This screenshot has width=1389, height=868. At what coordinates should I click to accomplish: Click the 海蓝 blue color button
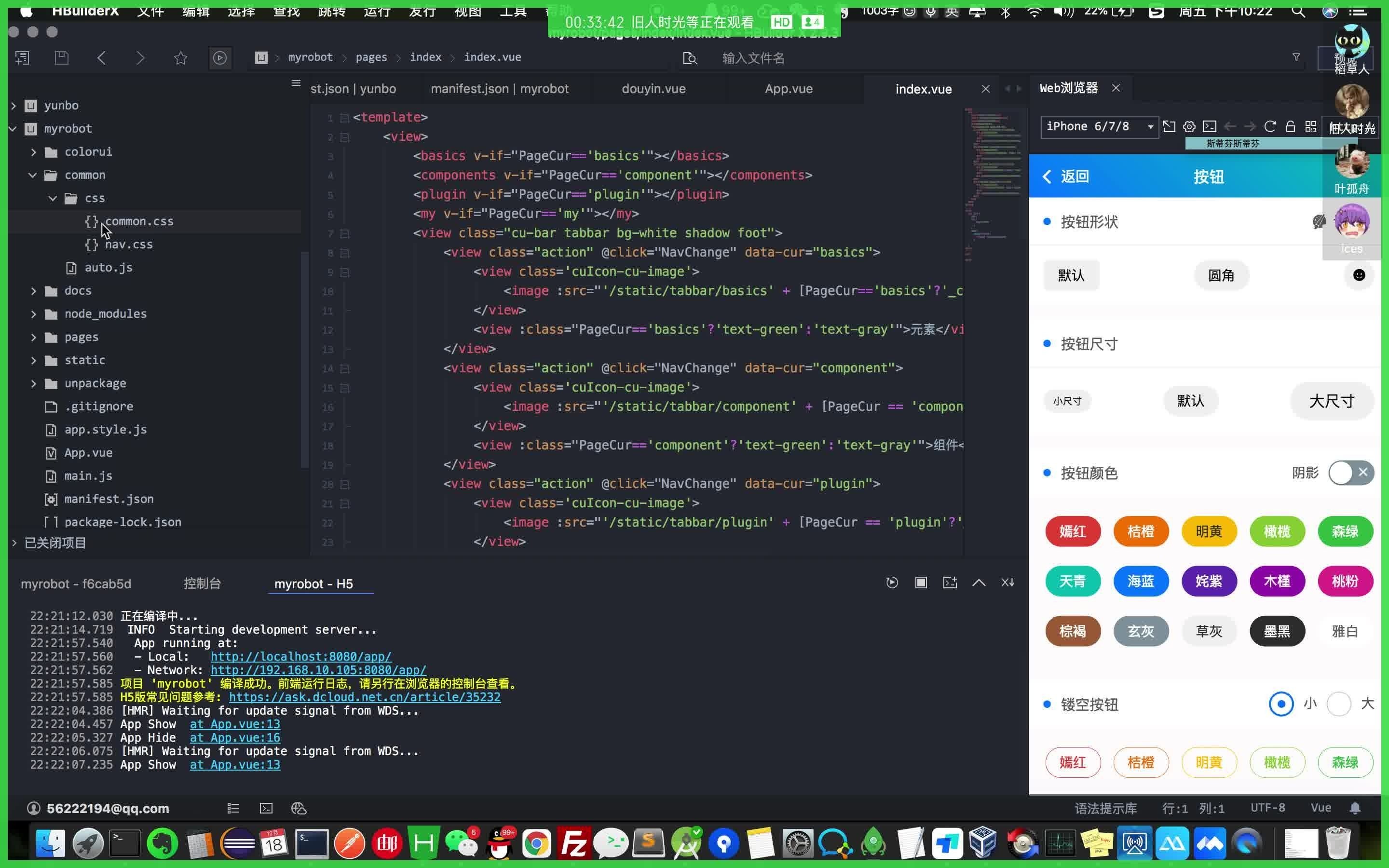1141,581
